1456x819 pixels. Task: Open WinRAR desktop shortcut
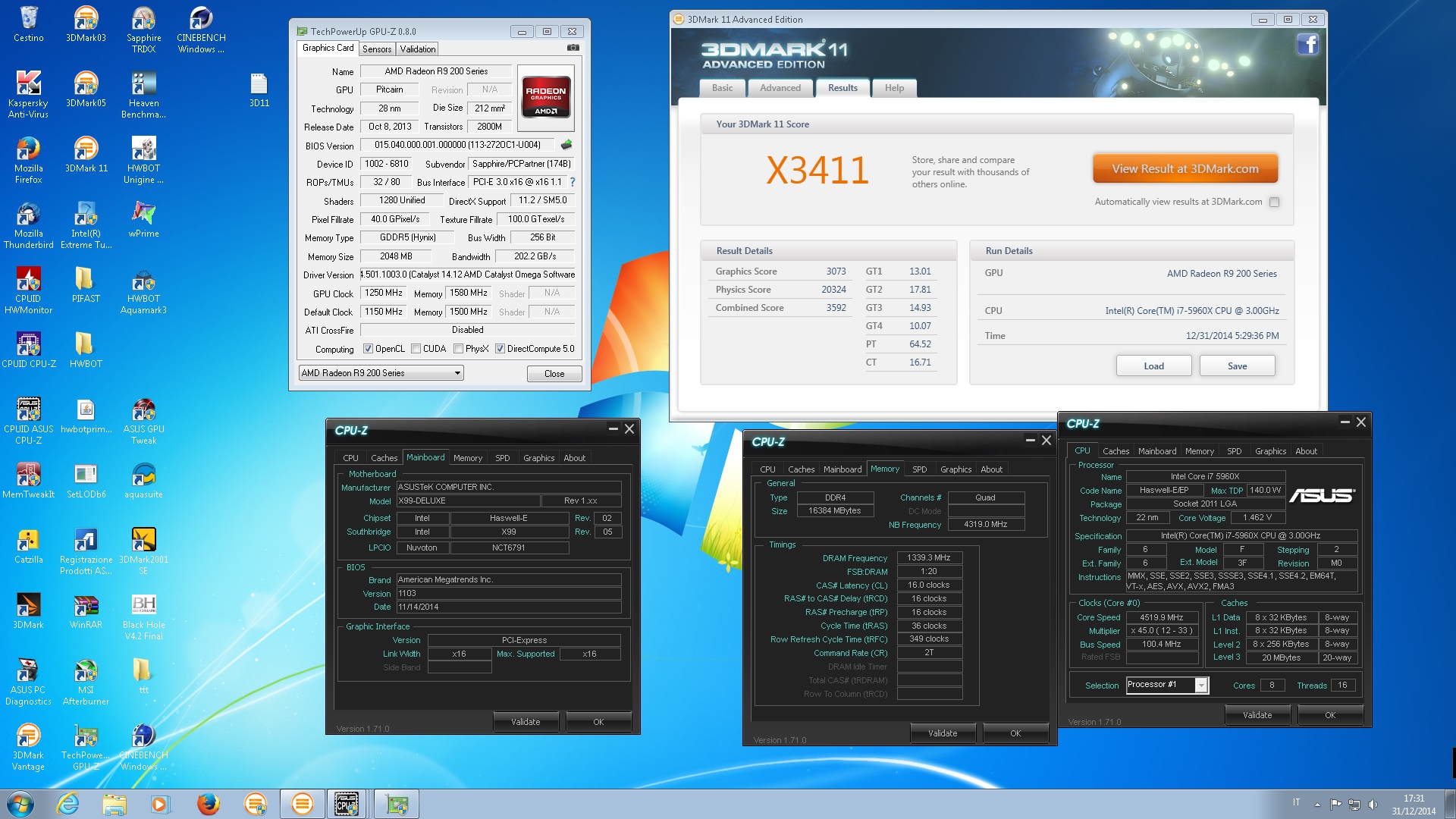86,611
